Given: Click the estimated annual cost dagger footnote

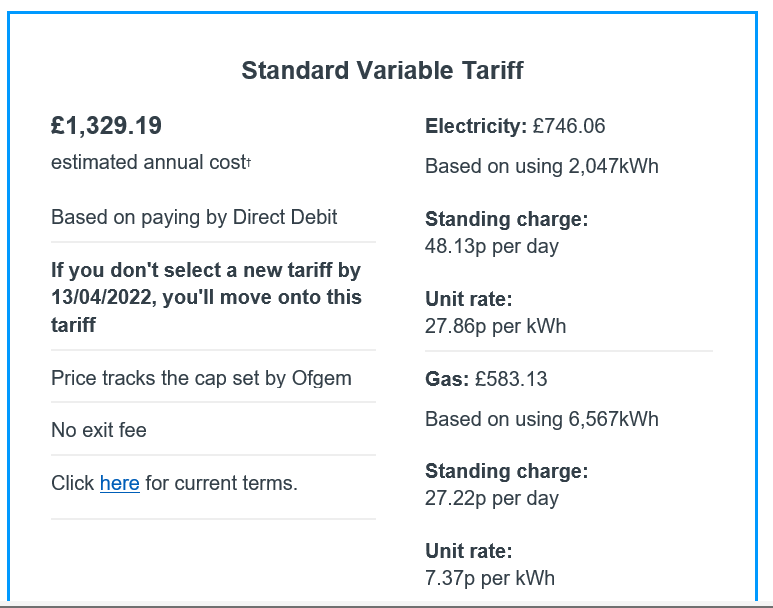Looking at the screenshot, I should click(x=249, y=161).
